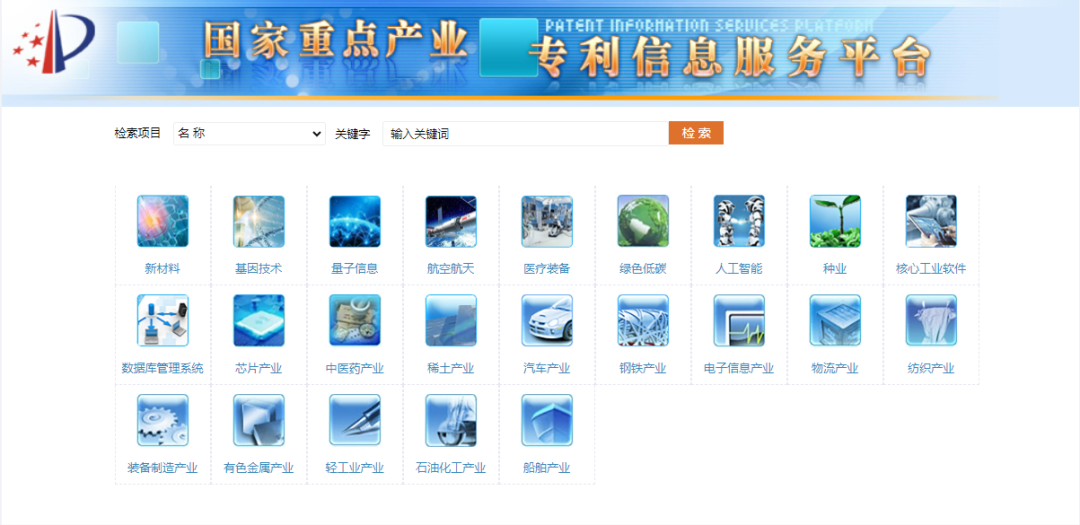Screen dimensions: 1080x525
Task: Select the 绿色低碳 globe icon
Action: [x=642, y=221]
